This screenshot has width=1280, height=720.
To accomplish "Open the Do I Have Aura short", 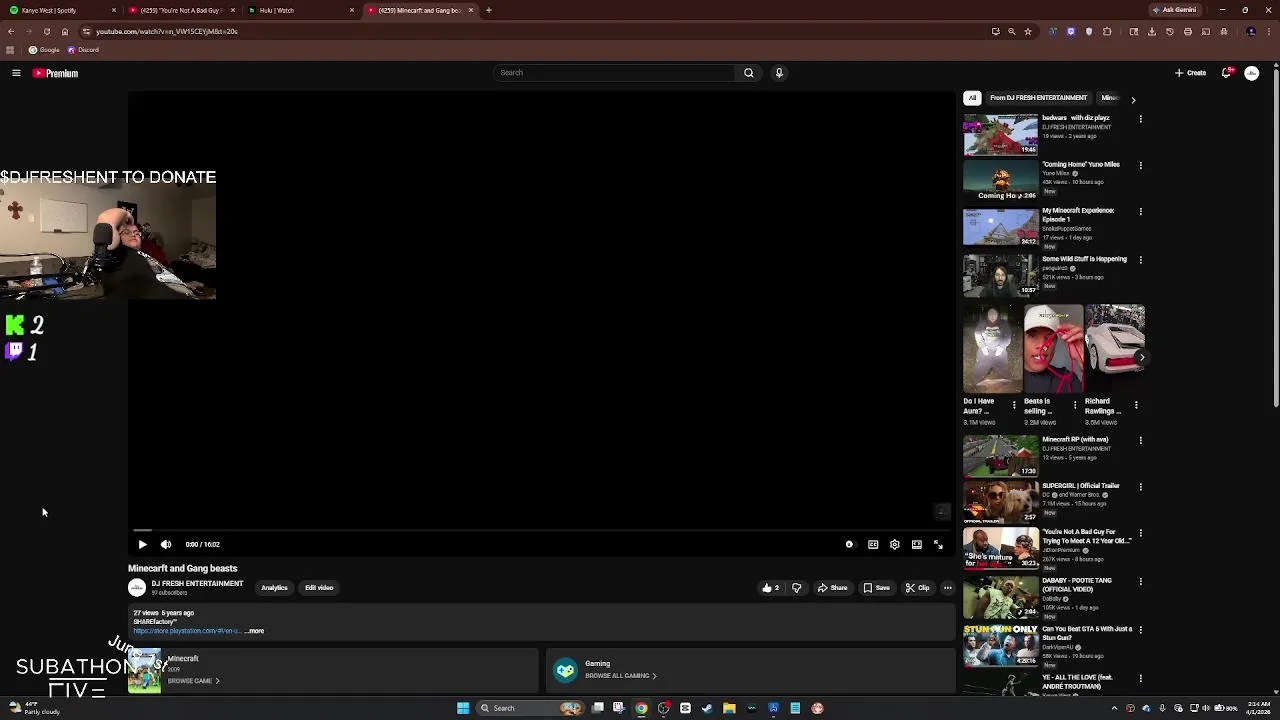I will point(992,348).
